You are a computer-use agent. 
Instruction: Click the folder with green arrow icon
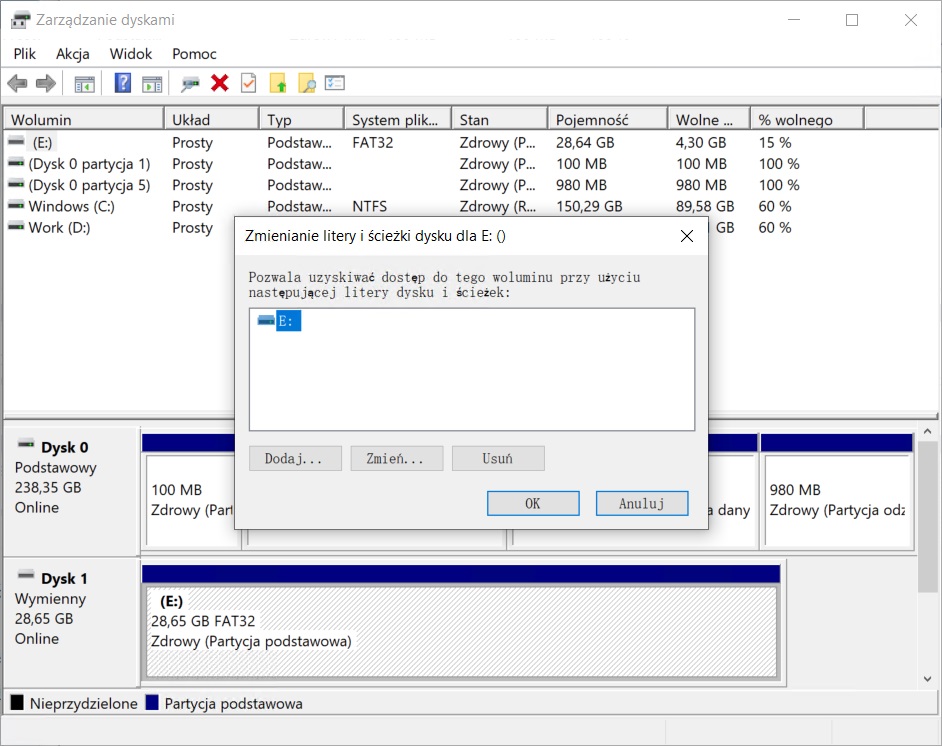pos(278,83)
